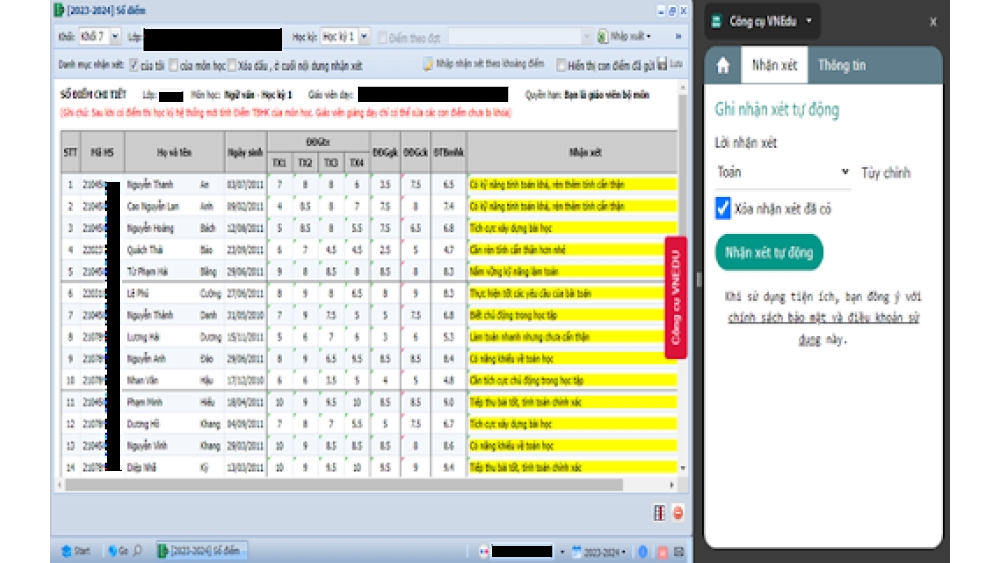The height and width of the screenshot is (563, 1000).
Task: Click TX1 score of Phạm Minh Hiếu
Action: tap(279, 402)
